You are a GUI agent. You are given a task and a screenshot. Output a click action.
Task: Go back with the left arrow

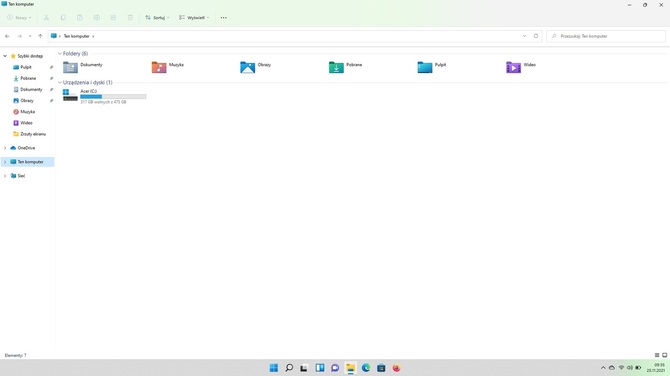[7, 36]
